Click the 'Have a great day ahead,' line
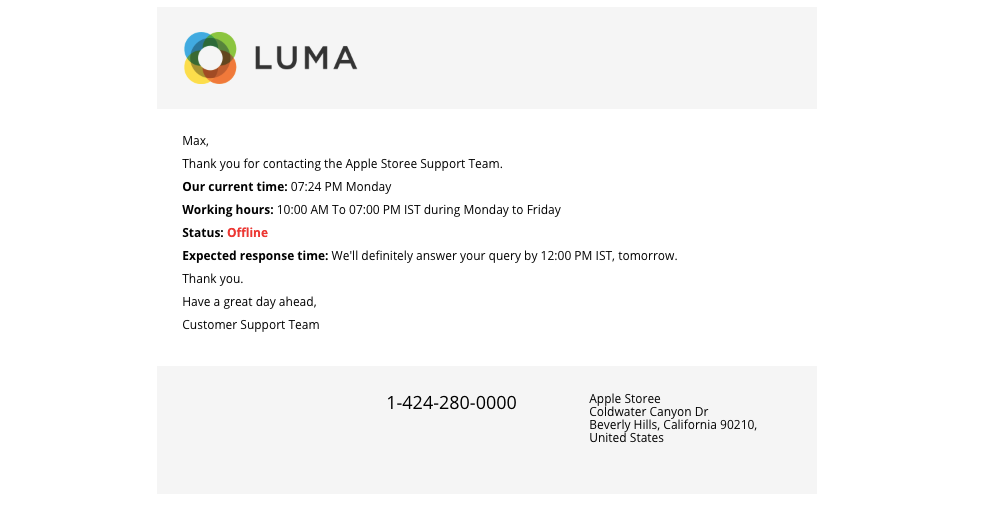Screen dimensions: 981x518 (250, 302)
